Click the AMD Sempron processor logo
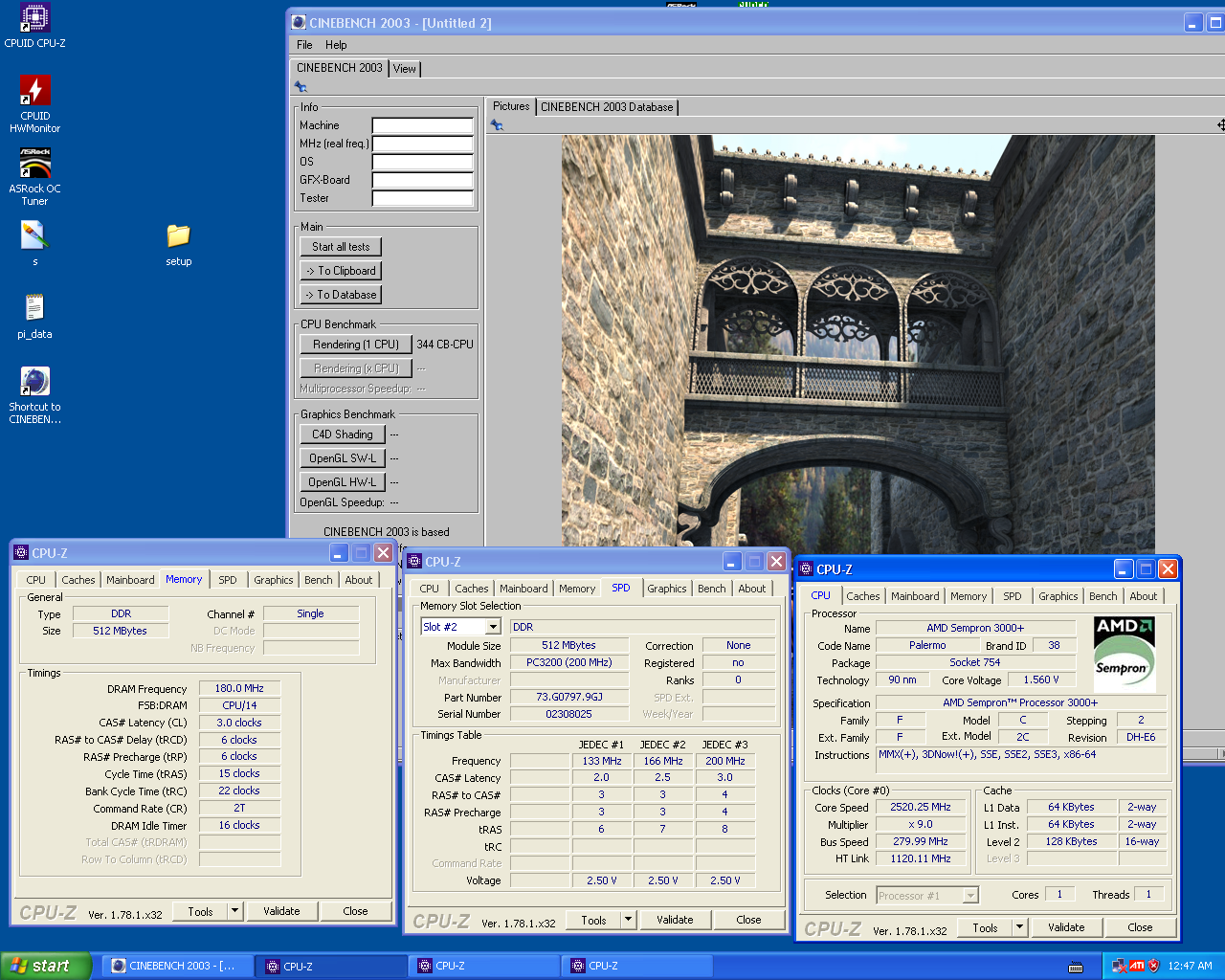1225x980 pixels. coord(1125,654)
